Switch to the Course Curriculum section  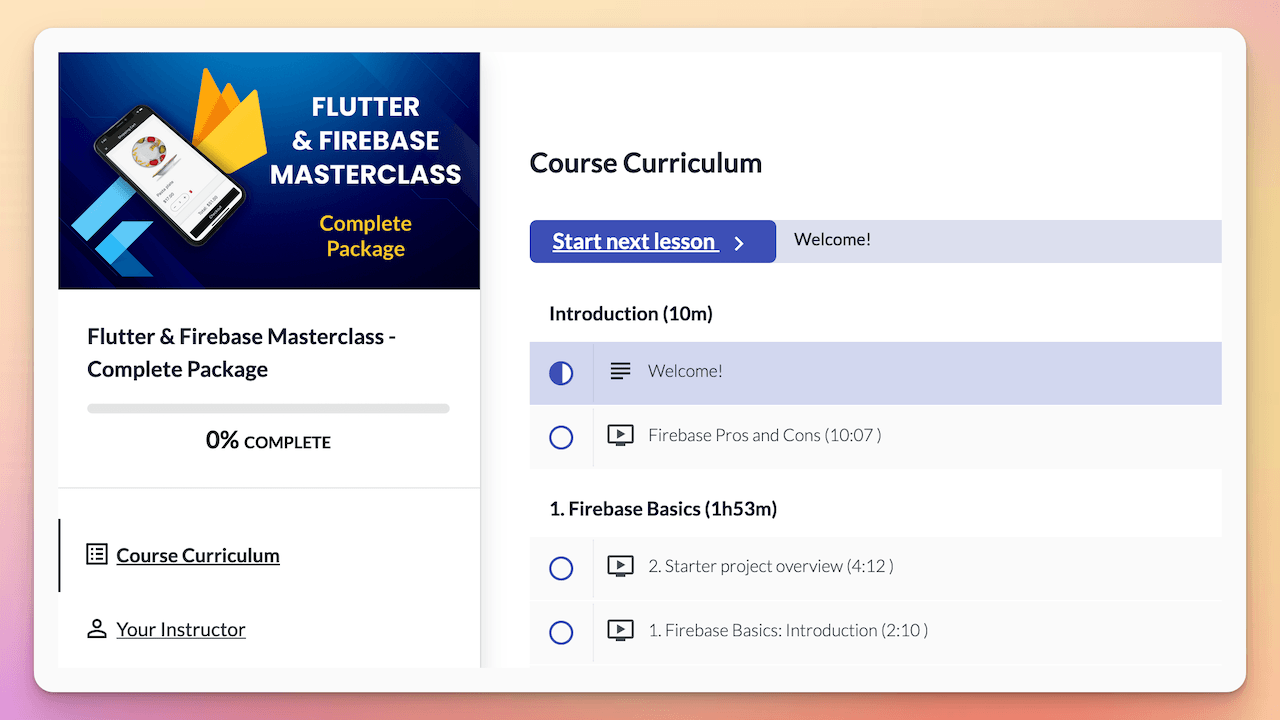[x=197, y=555]
